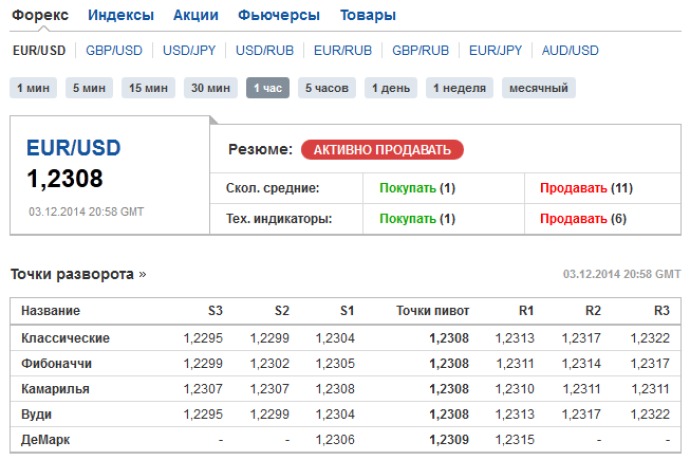The image size is (690, 460).
Task: Click the Точки пивот column header
Action: click(433, 311)
